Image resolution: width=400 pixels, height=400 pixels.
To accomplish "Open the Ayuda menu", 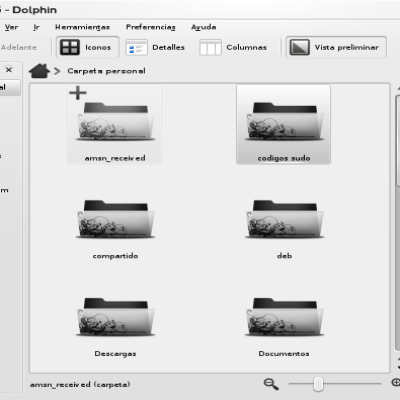I will (x=204, y=27).
